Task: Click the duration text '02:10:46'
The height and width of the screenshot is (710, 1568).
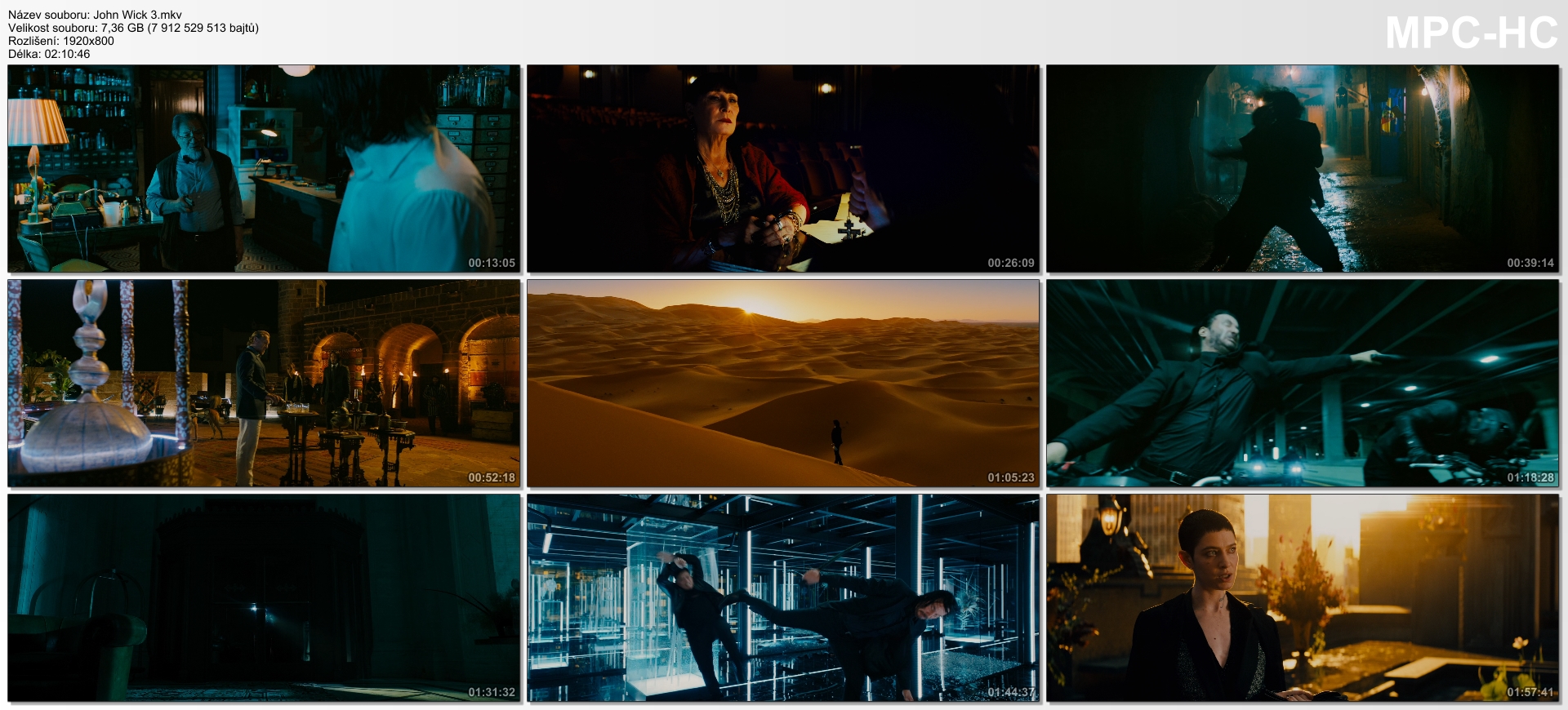Action: click(x=67, y=54)
